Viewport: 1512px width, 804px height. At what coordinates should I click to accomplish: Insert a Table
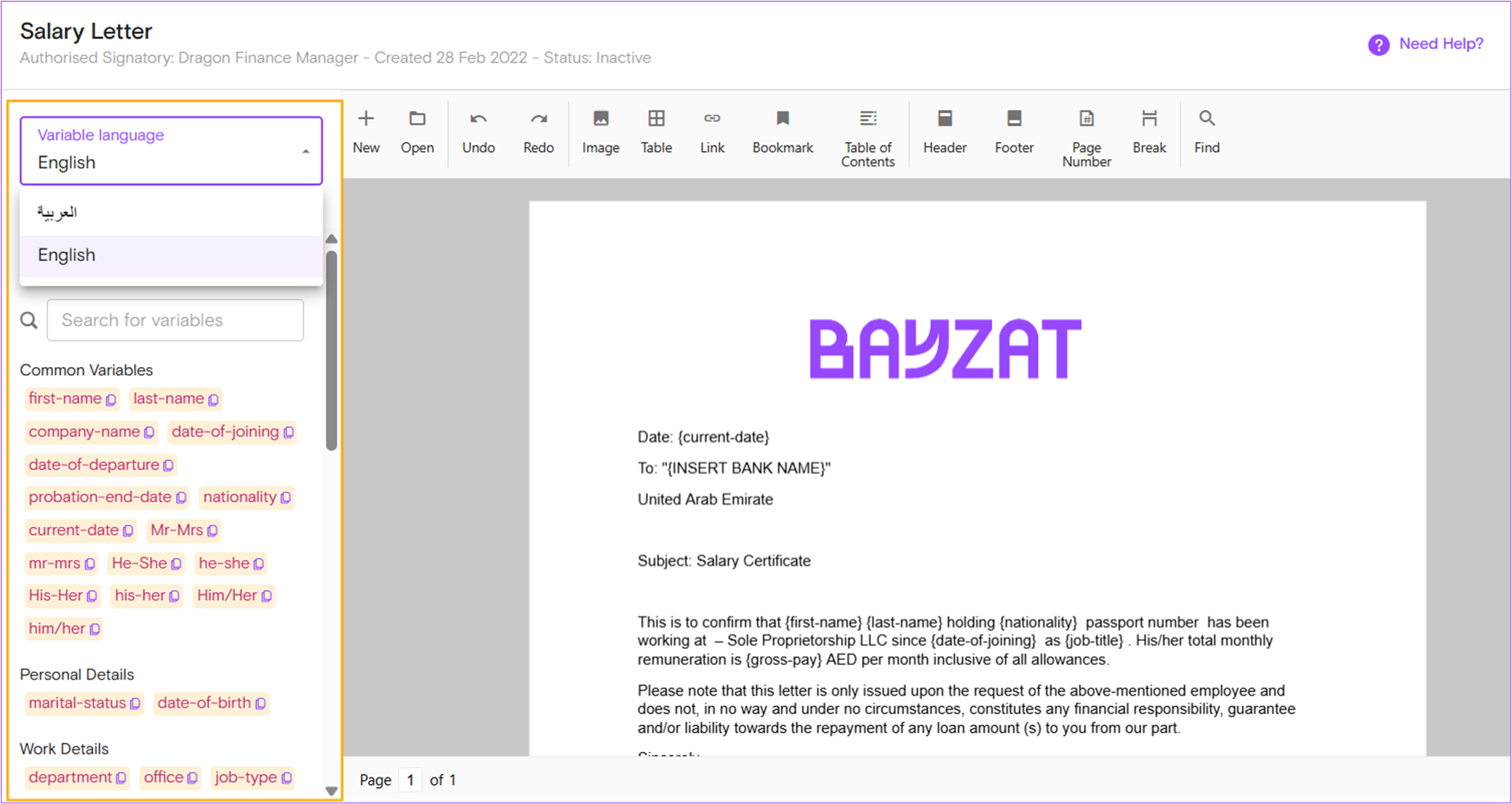click(x=656, y=132)
